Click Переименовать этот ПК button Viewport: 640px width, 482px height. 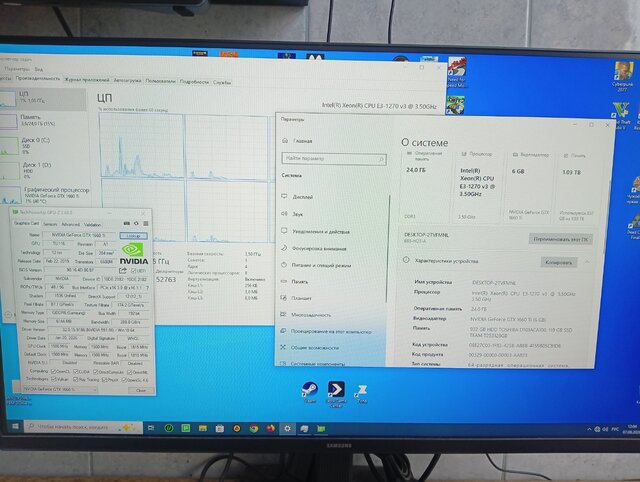560,239
